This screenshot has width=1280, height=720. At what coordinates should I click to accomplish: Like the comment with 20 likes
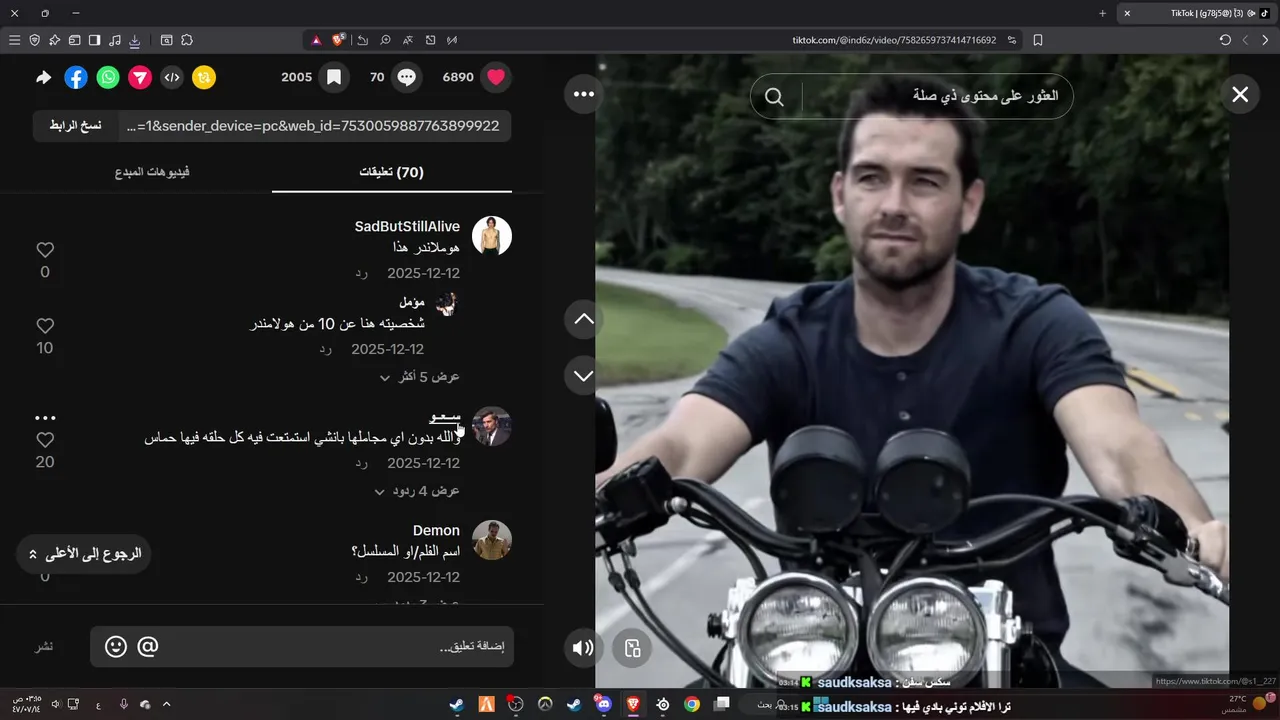[45, 440]
